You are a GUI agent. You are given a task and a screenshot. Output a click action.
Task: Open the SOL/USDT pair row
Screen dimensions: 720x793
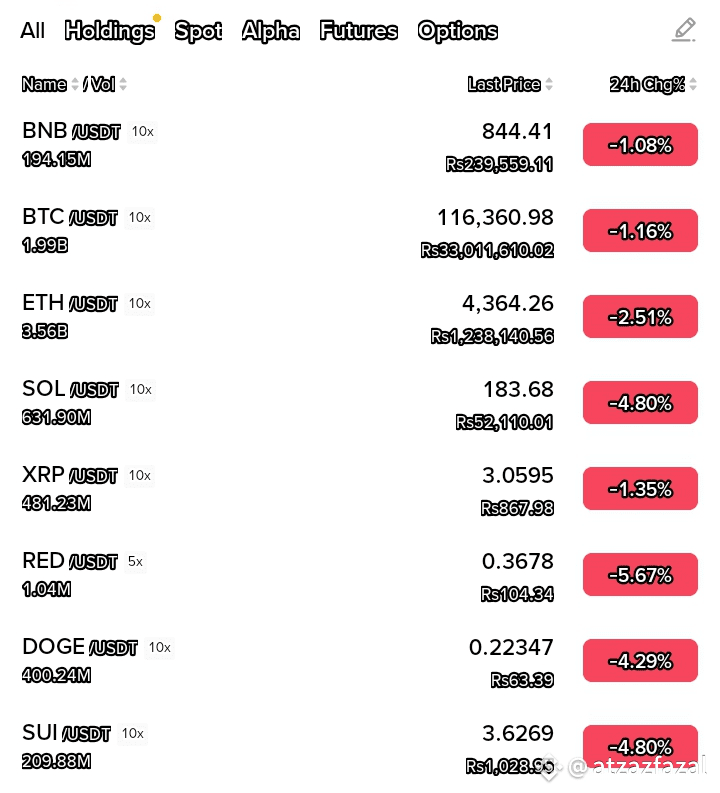[360, 403]
